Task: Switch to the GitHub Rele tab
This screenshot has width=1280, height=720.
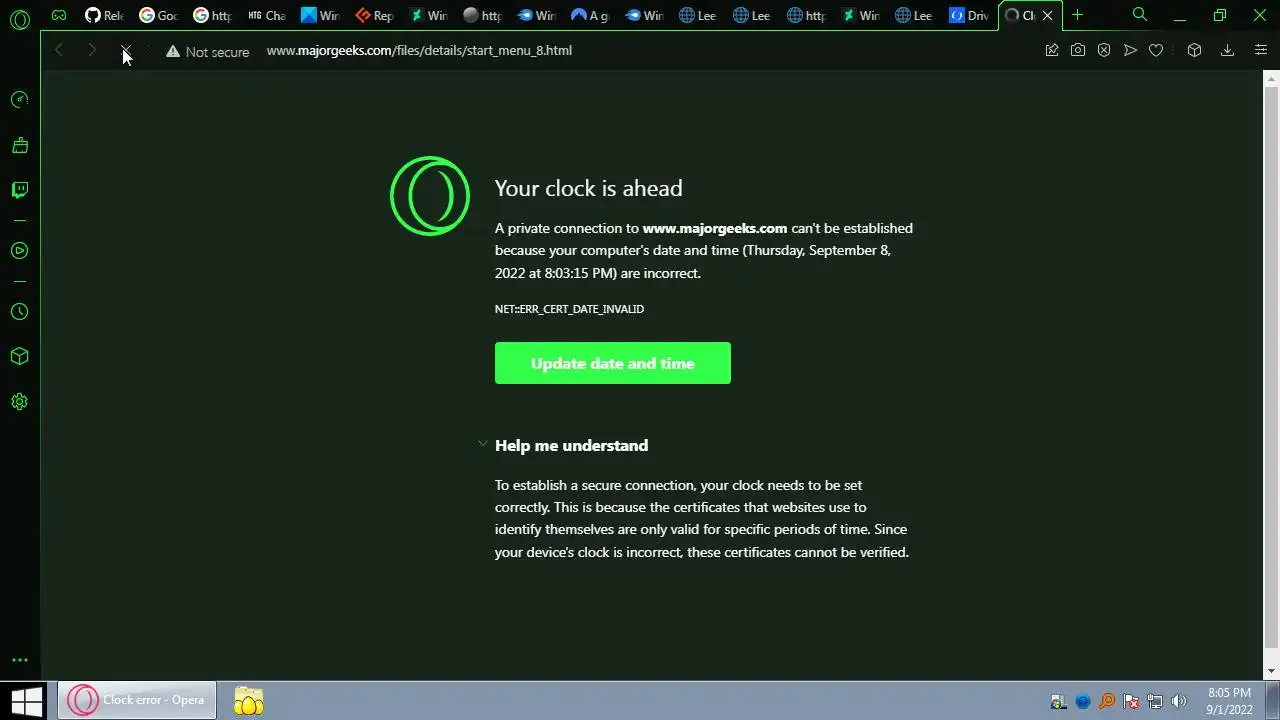Action: pyautogui.click(x=104, y=15)
